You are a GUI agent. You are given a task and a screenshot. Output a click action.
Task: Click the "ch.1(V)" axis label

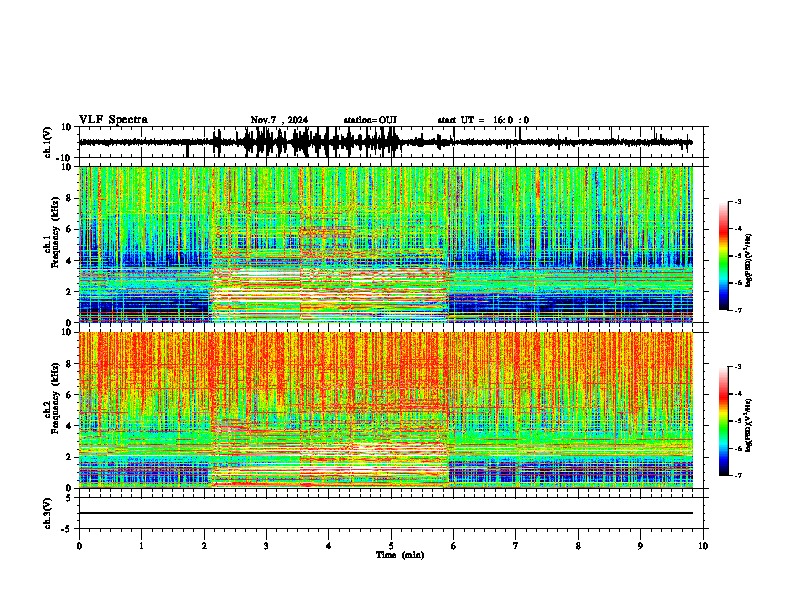tap(48, 142)
